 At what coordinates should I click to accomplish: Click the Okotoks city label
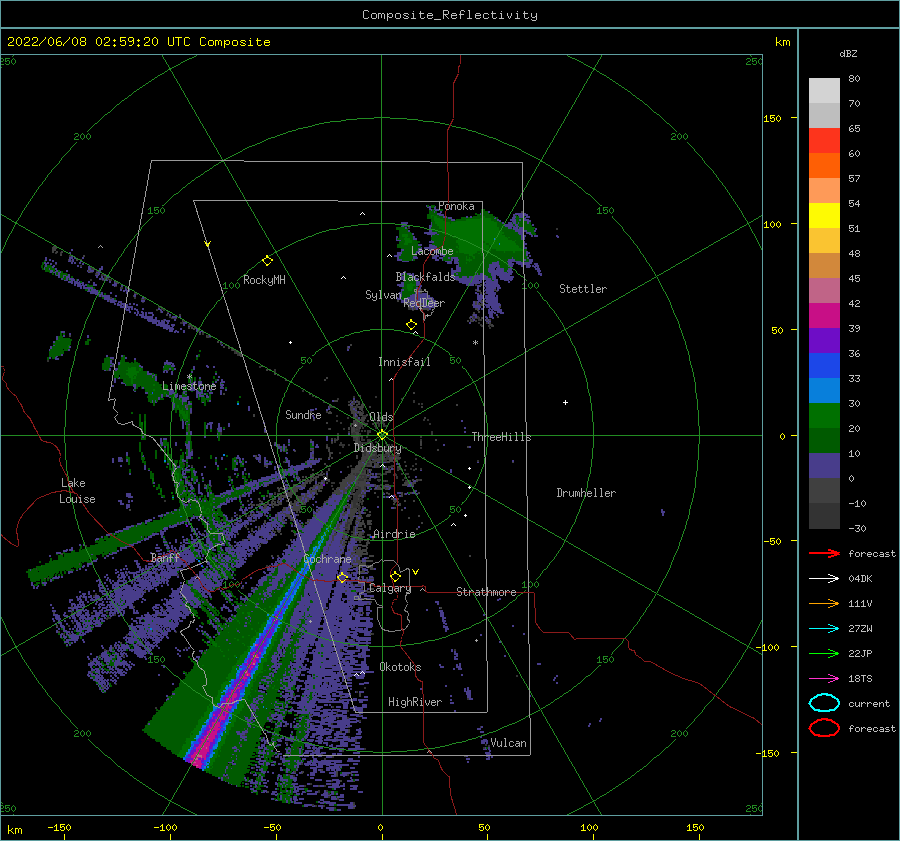point(400,667)
